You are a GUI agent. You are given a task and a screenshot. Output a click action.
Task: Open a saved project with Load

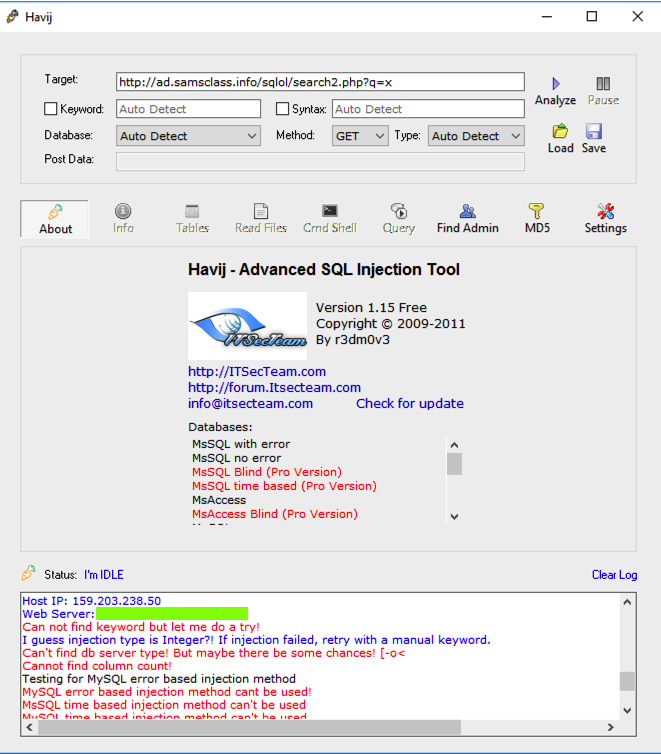tap(561, 139)
